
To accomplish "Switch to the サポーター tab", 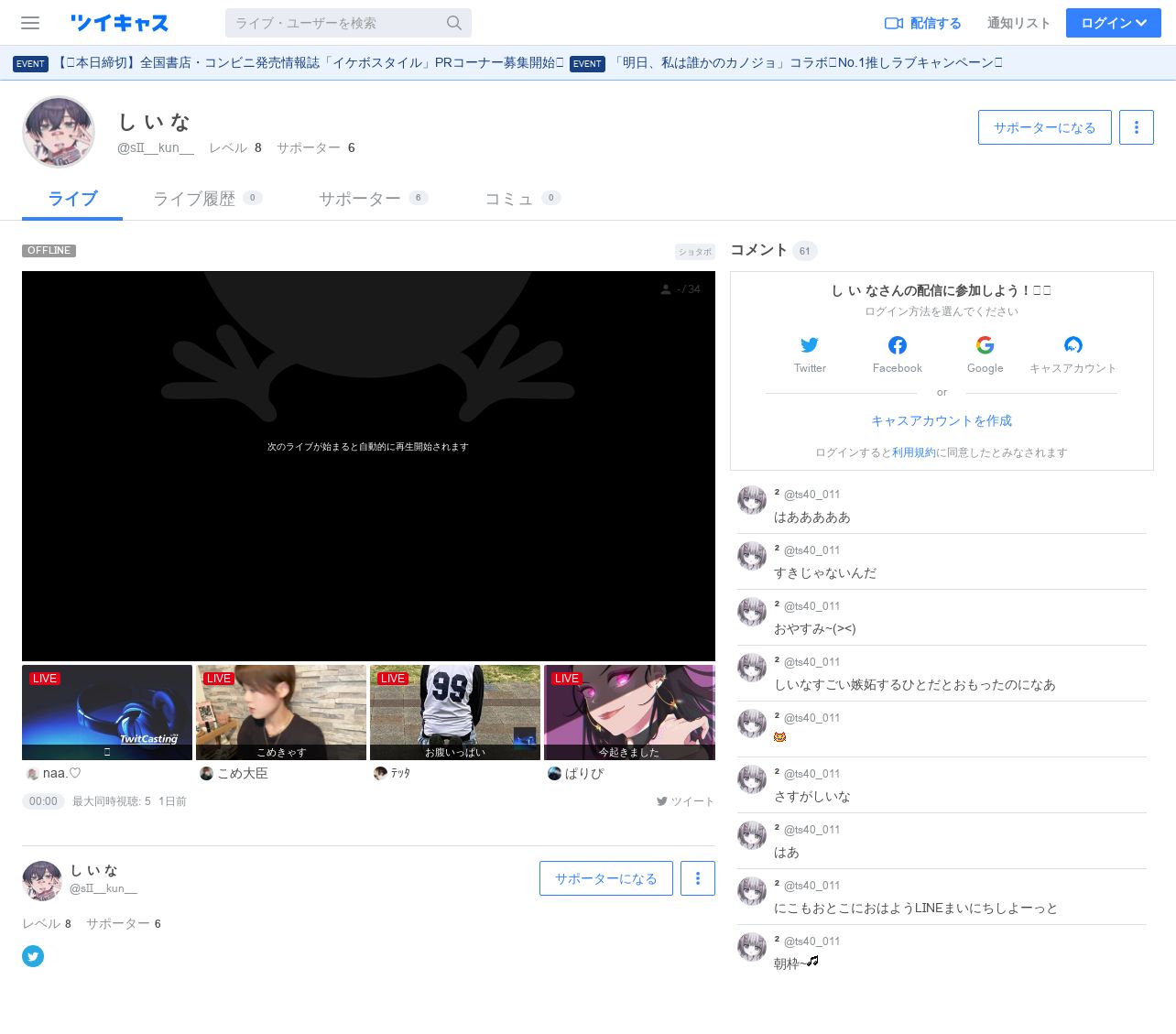I will (373, 199).
